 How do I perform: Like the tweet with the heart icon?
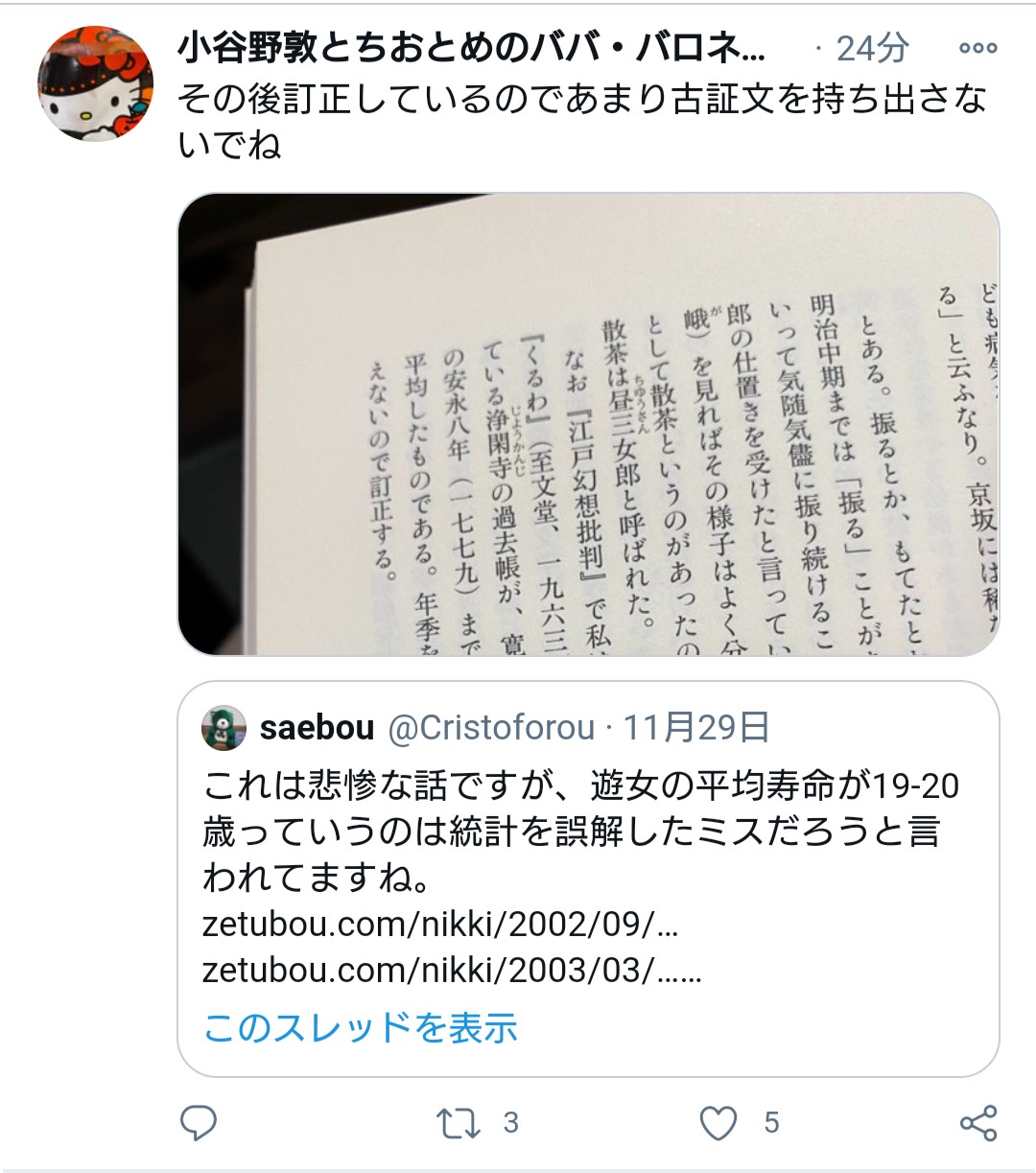click(718, 1122)
